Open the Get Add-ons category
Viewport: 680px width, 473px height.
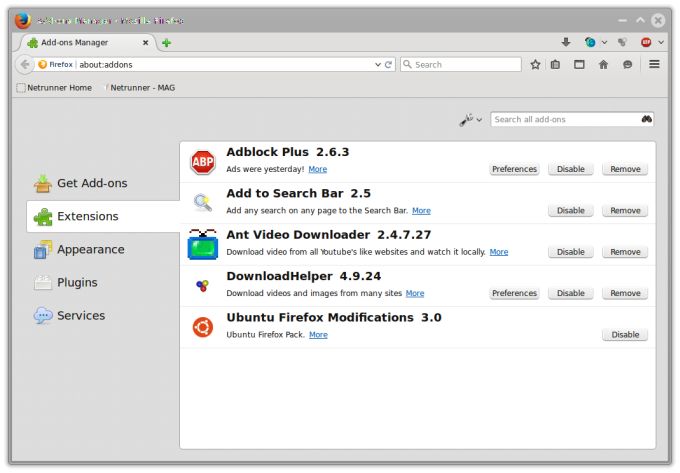(x=81, y=183)
